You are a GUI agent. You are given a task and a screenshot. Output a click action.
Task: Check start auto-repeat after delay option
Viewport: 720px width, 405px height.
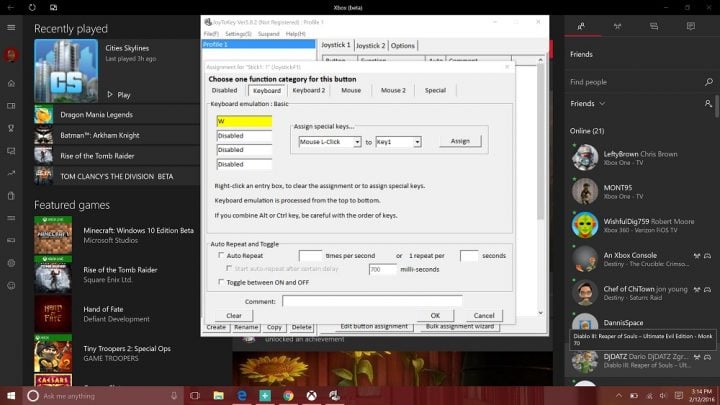coord(229,268)
